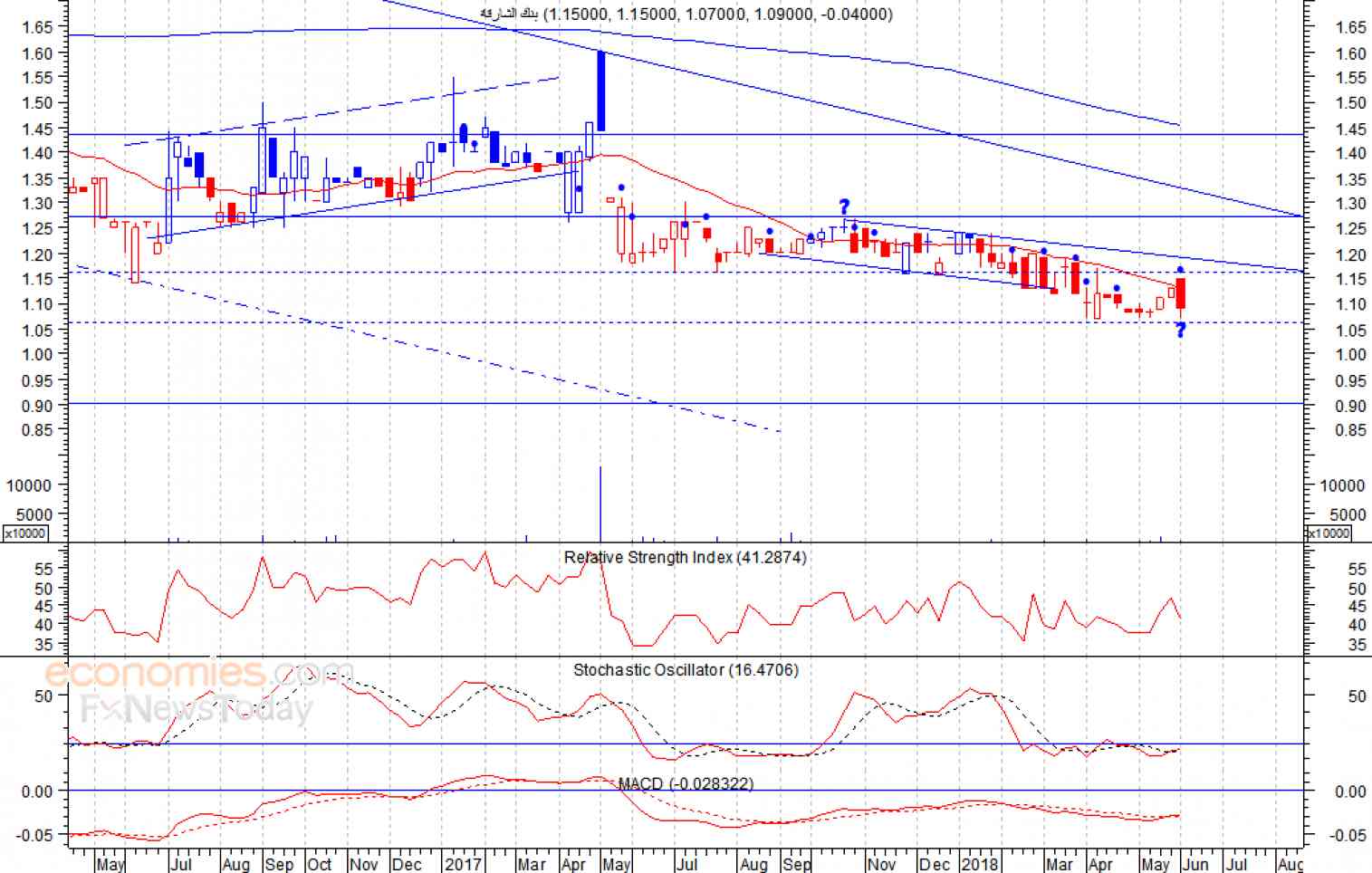Click the RSI 35 value on right axis
This screenshot has width=1372, height=873.
click(1357, 645)
